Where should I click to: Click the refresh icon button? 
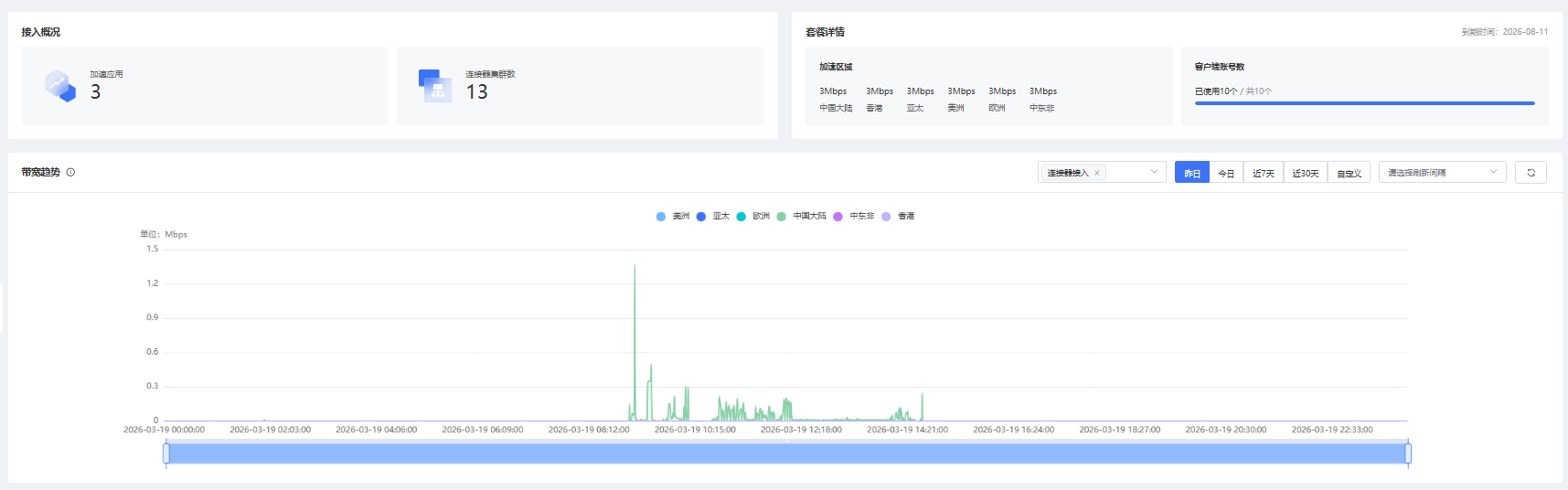(x=1531, y=173)
